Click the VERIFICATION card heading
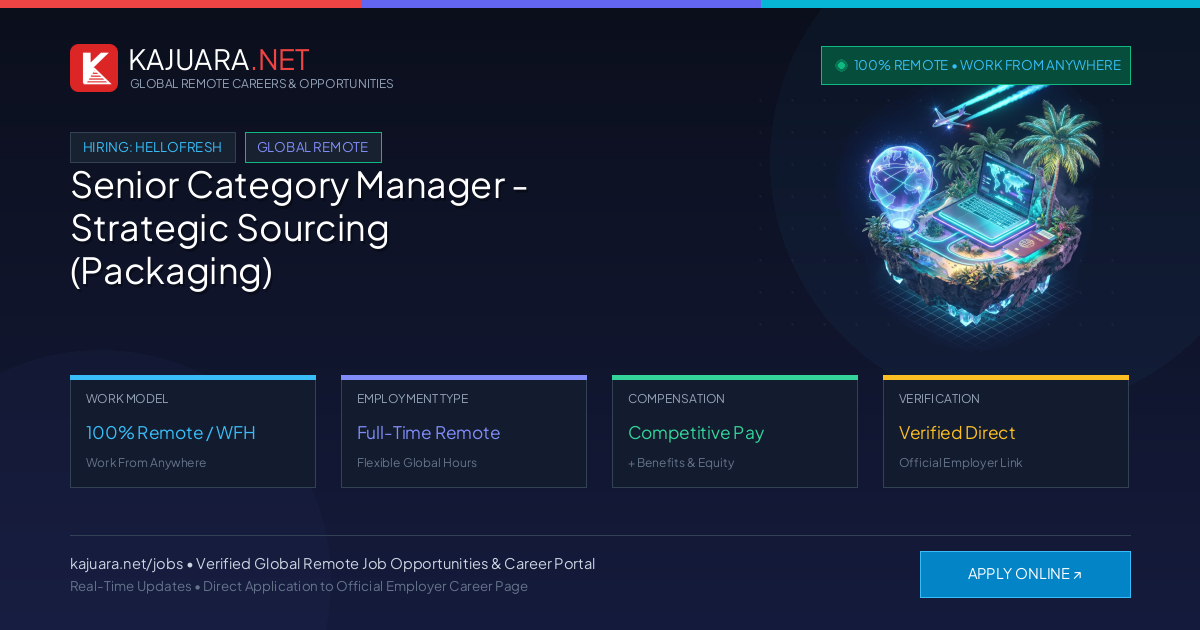Screen dimensions: 1200x630 point(939,399)
